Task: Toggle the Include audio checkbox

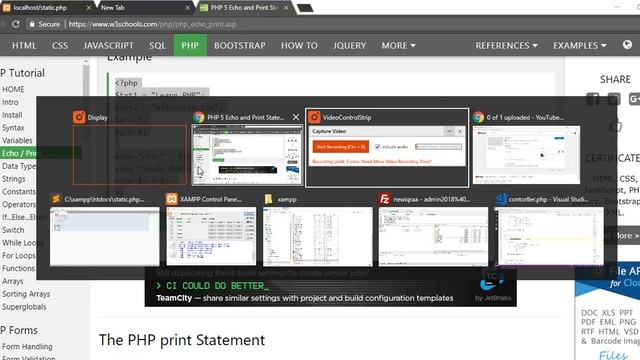Action: coord(378,147)
